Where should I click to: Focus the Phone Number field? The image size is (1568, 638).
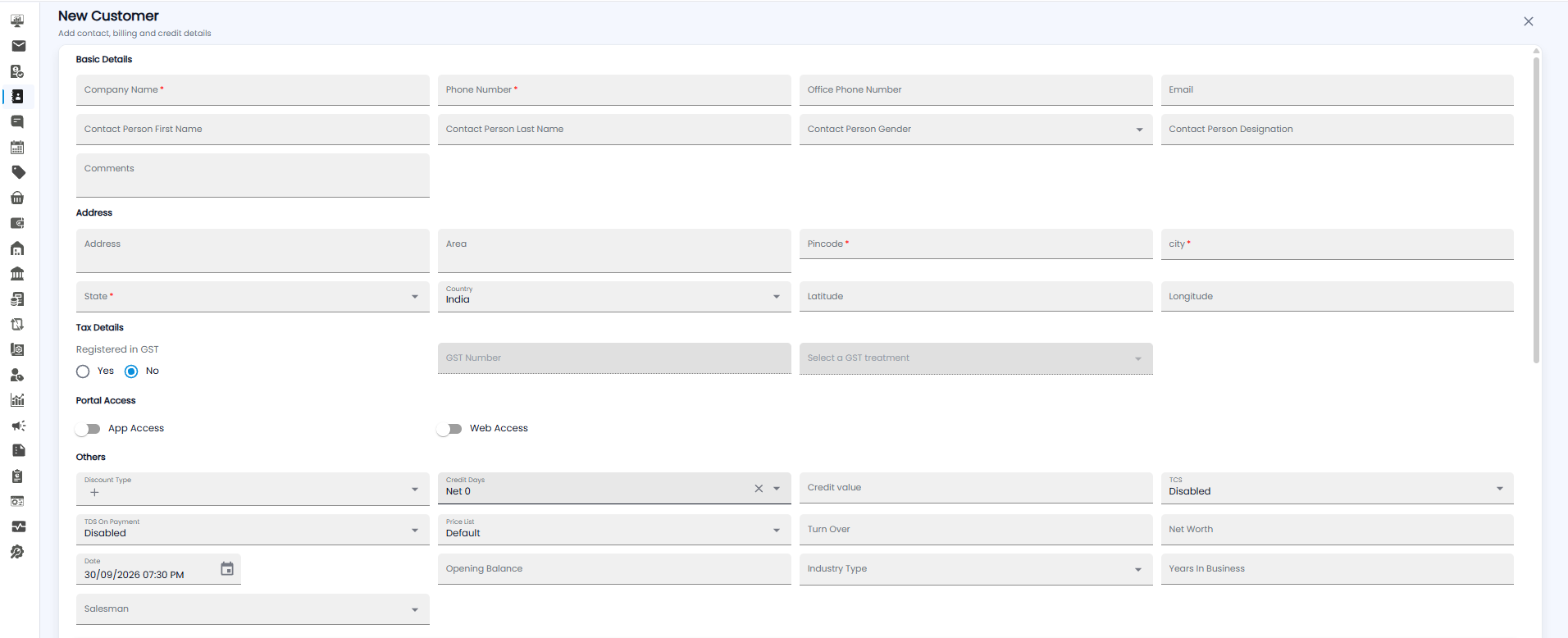pyautogui.click(x=614, y=90)
